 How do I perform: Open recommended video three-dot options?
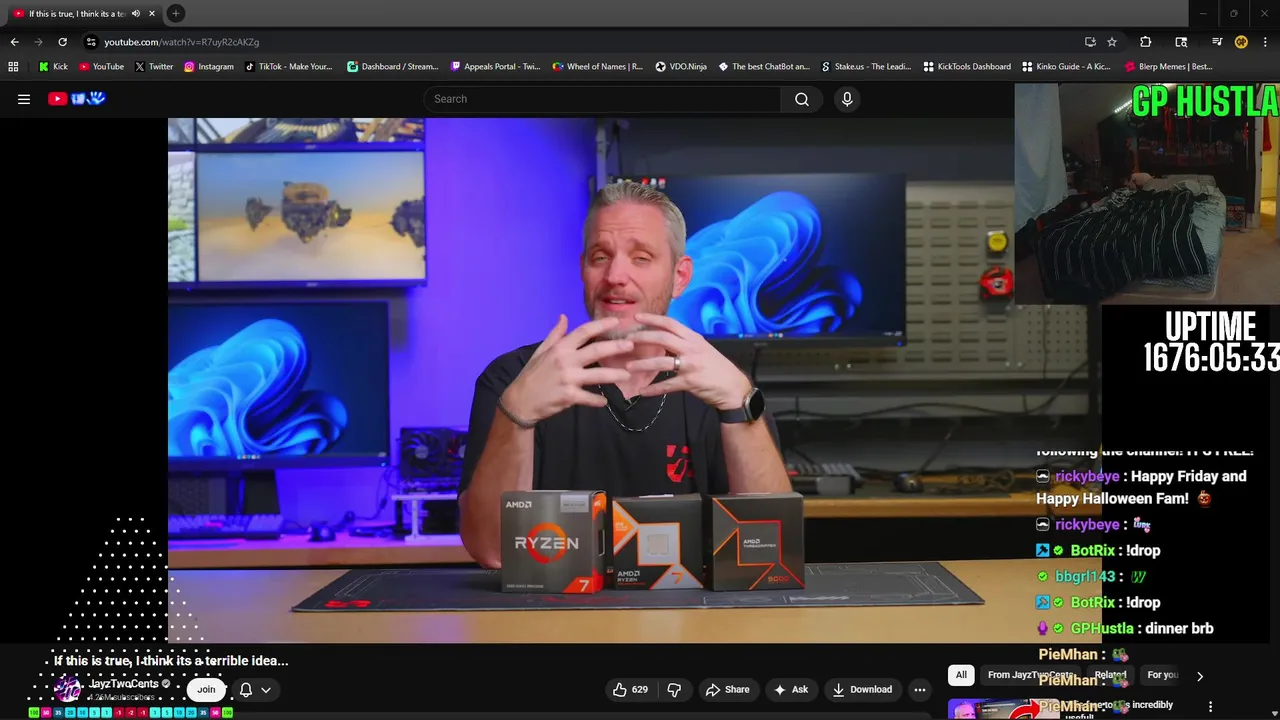1210,707
